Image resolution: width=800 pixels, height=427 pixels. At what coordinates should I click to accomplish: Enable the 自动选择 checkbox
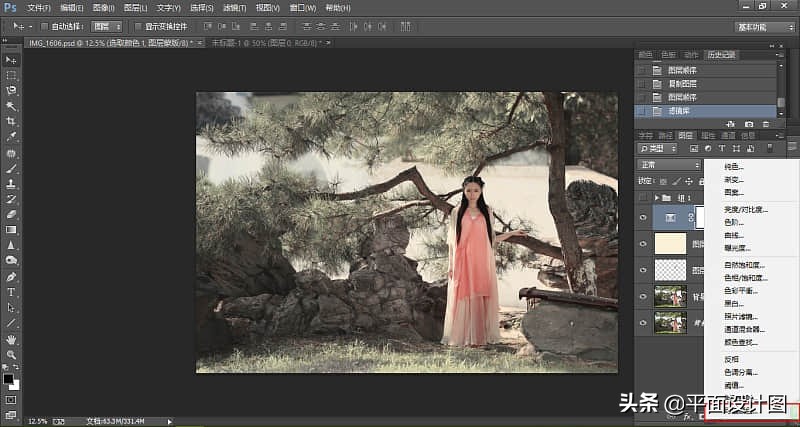point(45,26)
